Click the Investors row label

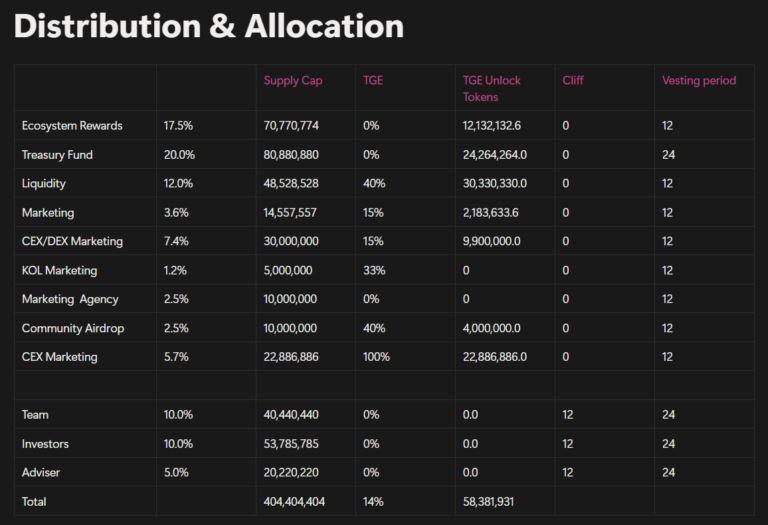click(x=45, y=444)
